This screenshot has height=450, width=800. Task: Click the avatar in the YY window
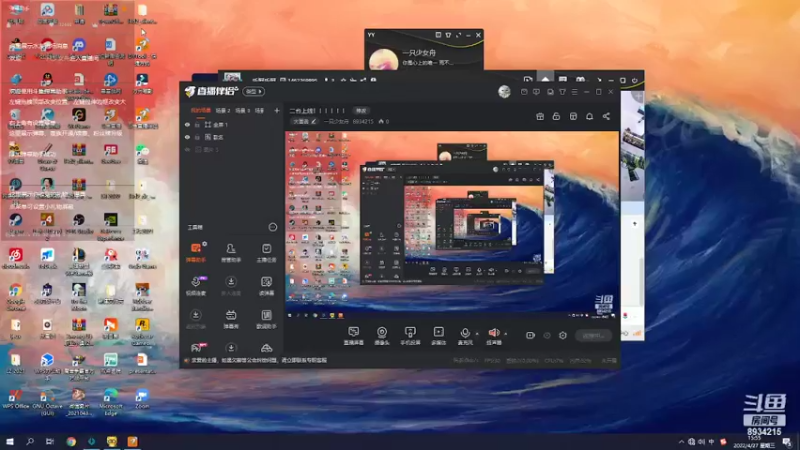click(x=383, y=59)
